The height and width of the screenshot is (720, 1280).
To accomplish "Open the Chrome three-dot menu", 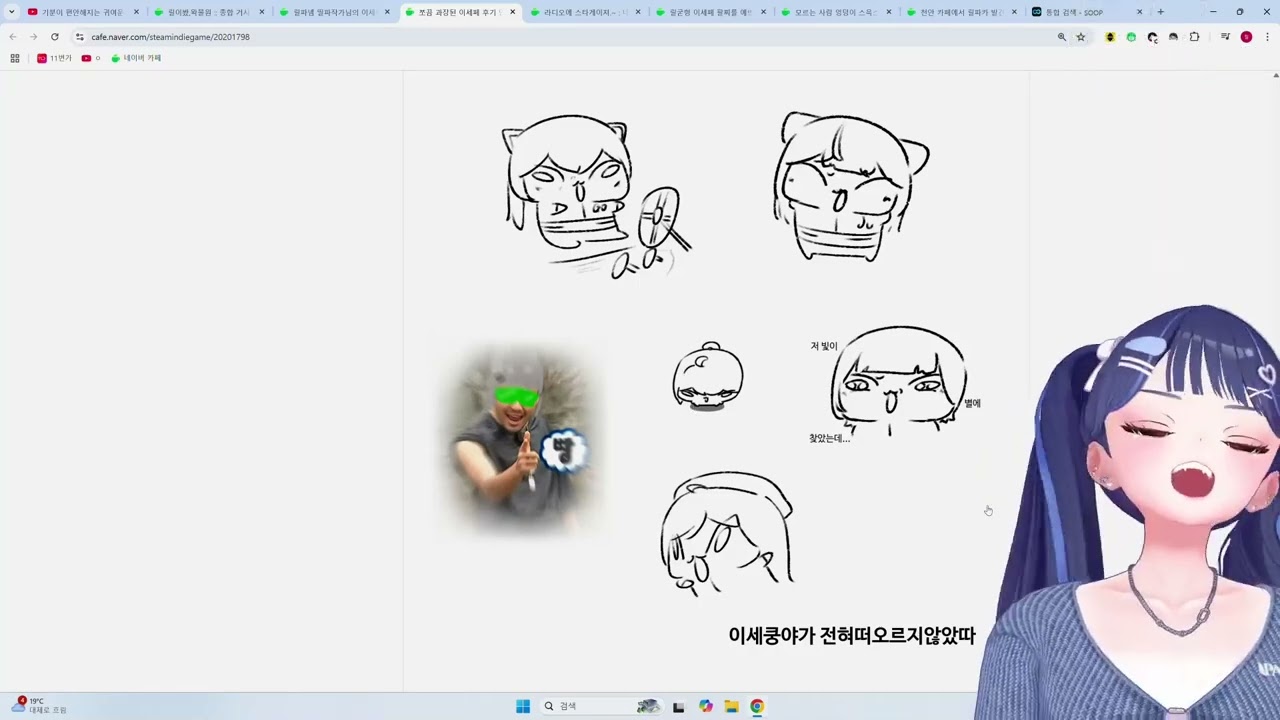I will click(x=1267, y=37).
